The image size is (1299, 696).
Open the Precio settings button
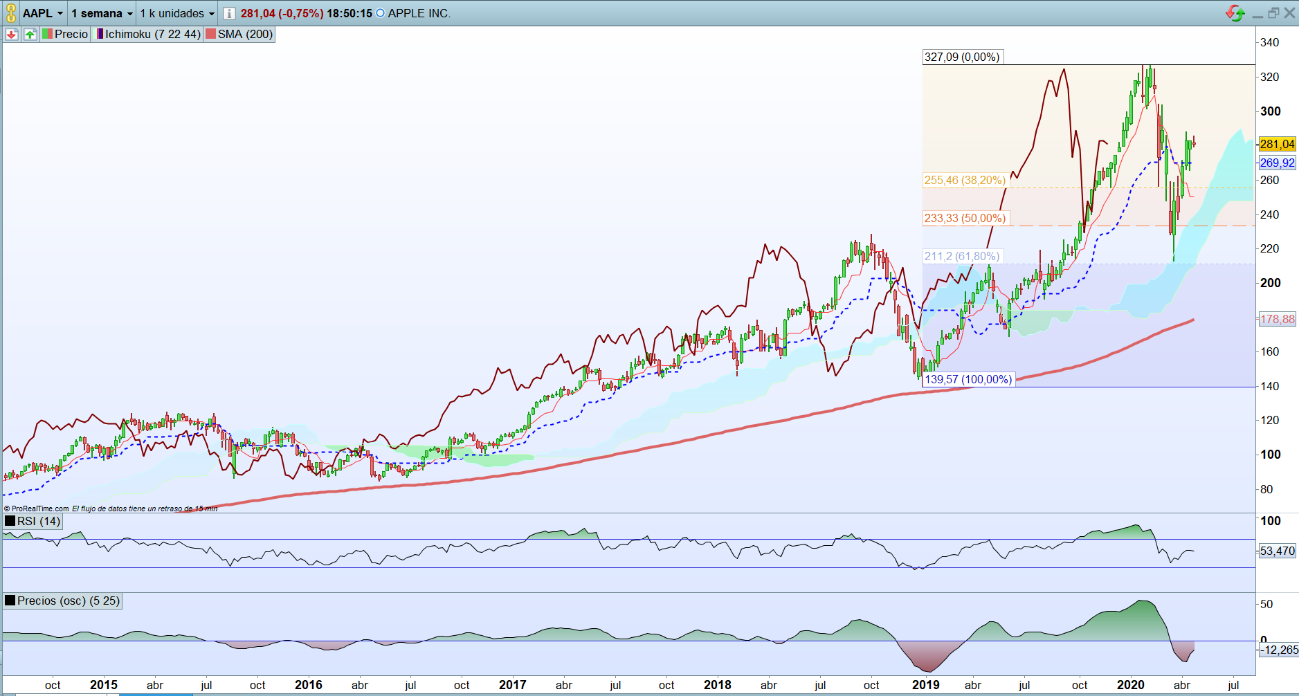click(x=65, y=34)
